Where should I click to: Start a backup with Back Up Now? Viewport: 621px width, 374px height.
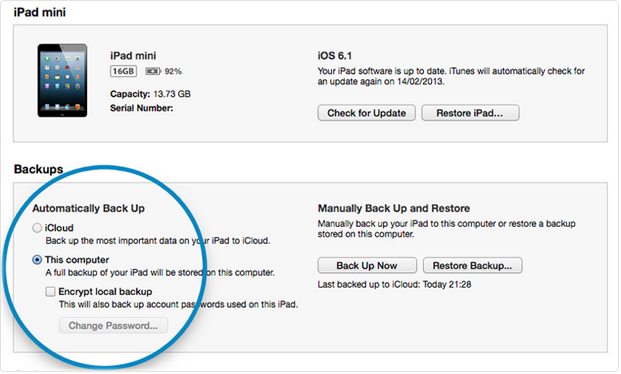[x=367, y=265]
